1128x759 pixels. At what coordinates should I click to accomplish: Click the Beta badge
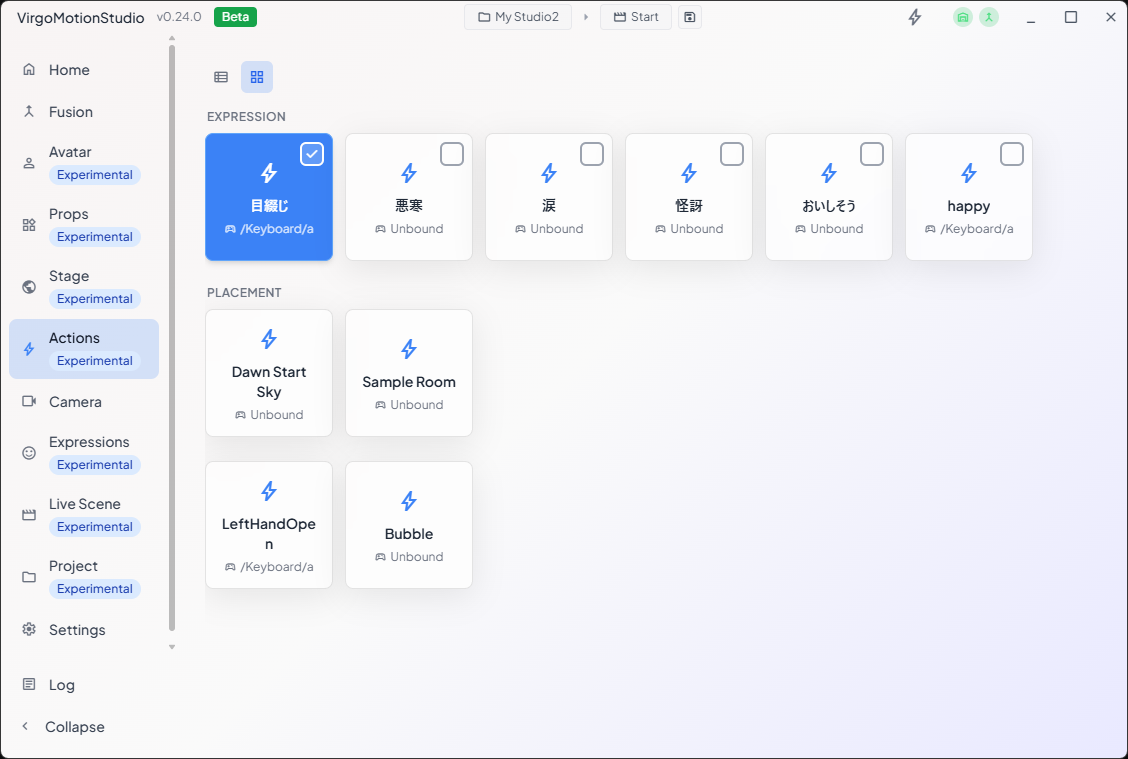tap(235, 17)
